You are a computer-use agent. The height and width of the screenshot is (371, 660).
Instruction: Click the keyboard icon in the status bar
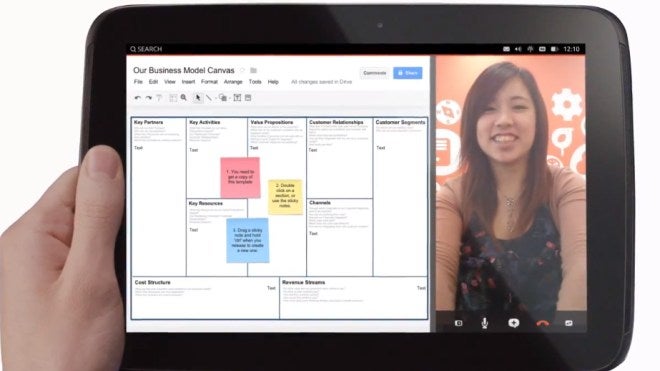click(x=542, y=49)
